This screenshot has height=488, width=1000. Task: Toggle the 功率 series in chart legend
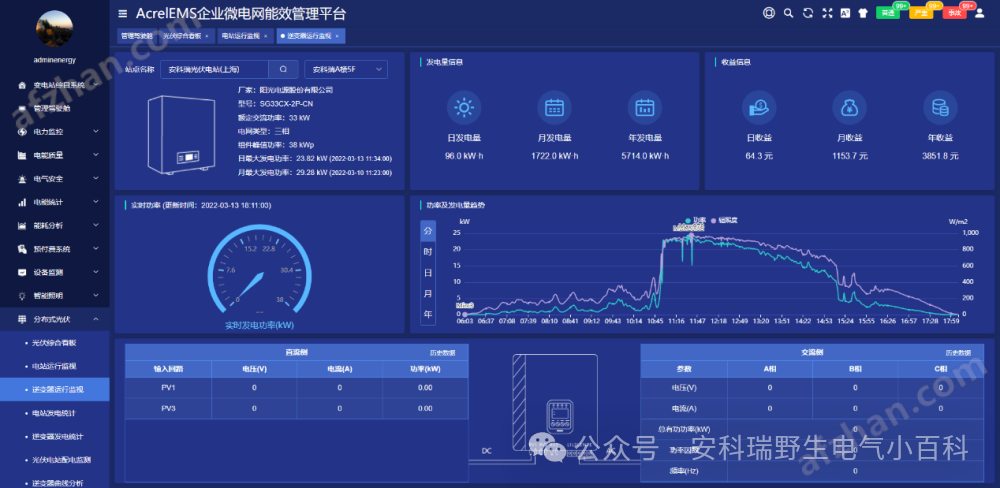(696, 220)
